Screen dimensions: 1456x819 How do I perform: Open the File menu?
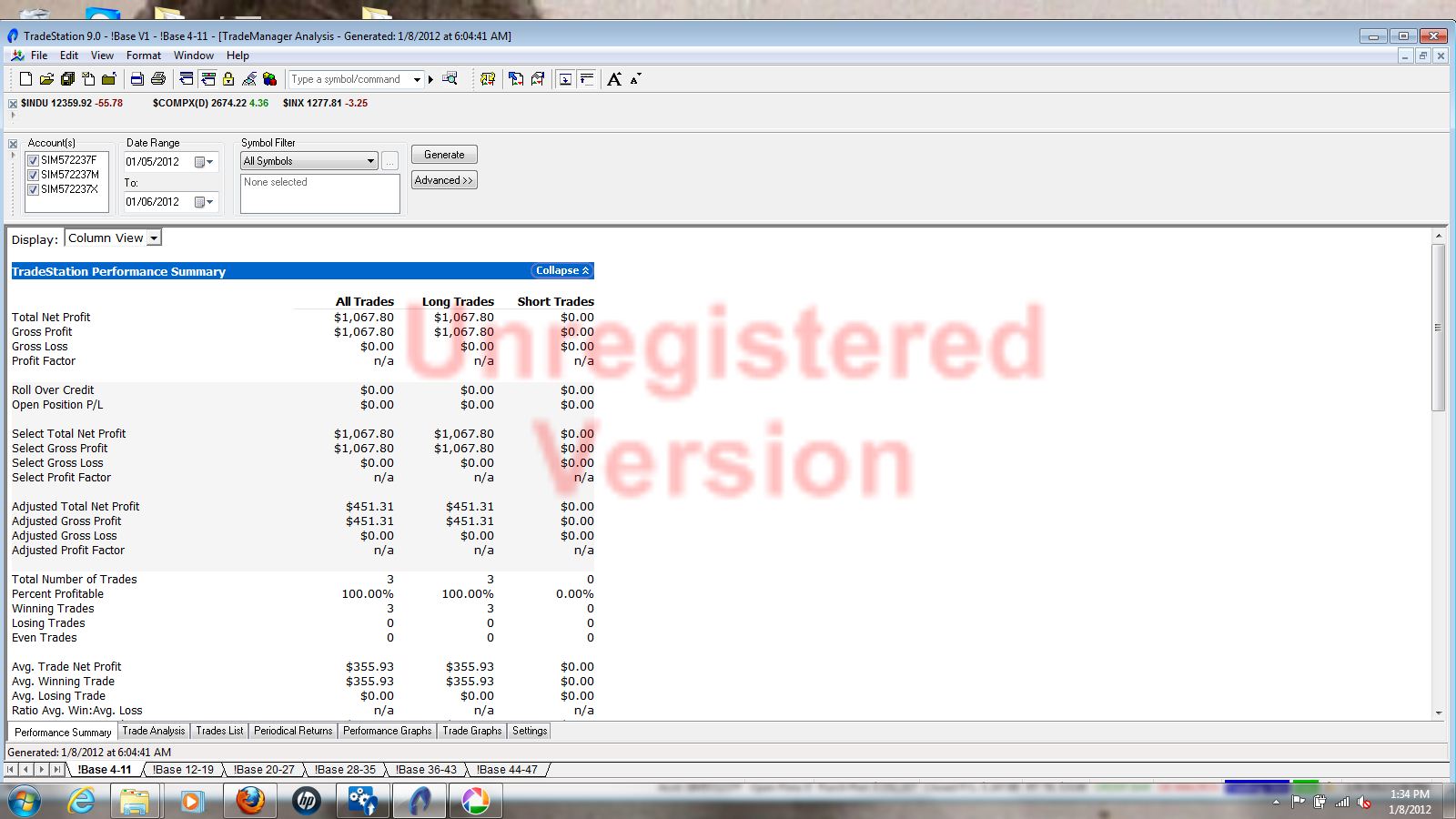pos(39,56)
